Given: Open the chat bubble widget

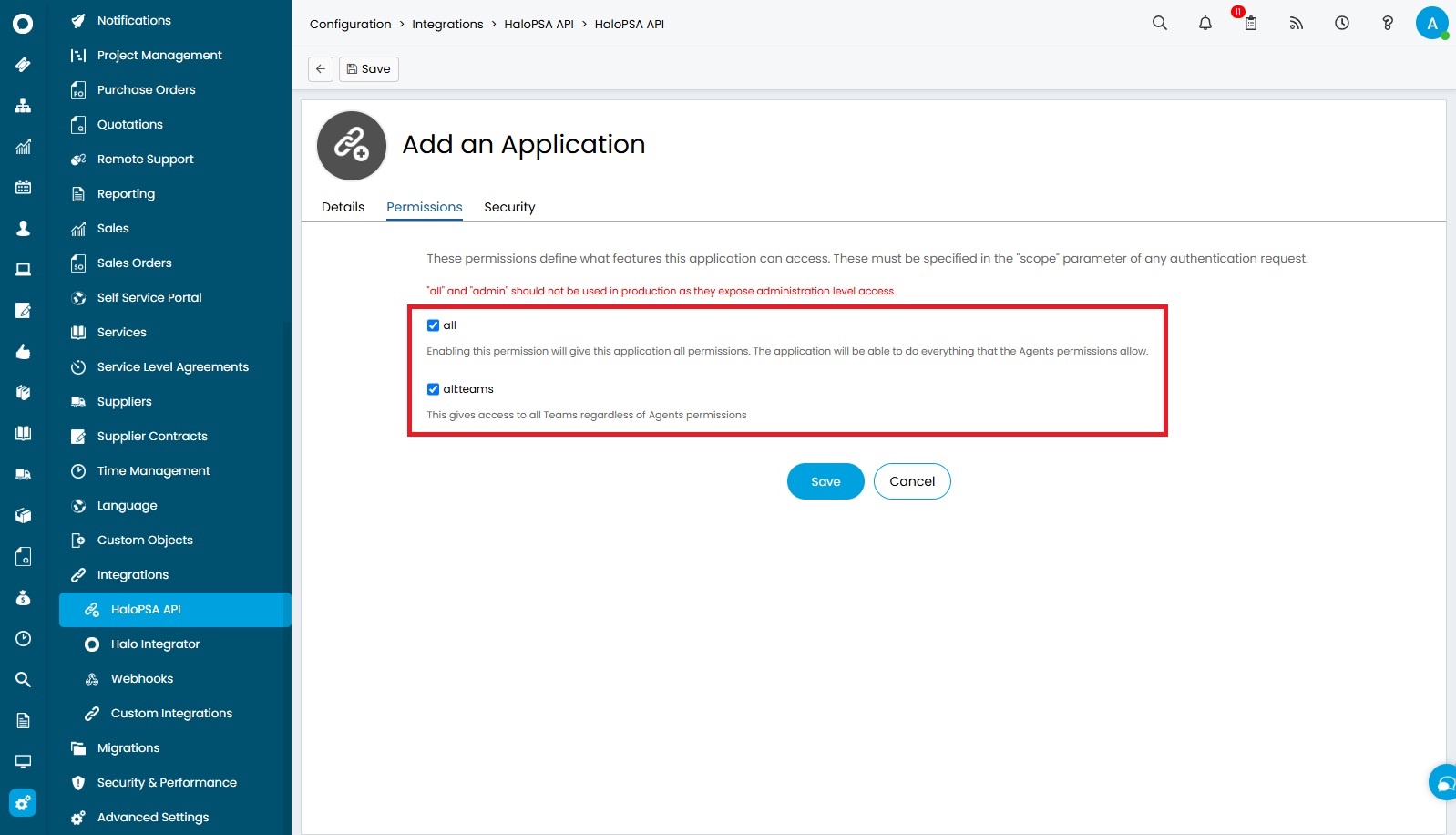Looking at the screenshot, I should click(x=1444, y=782).
